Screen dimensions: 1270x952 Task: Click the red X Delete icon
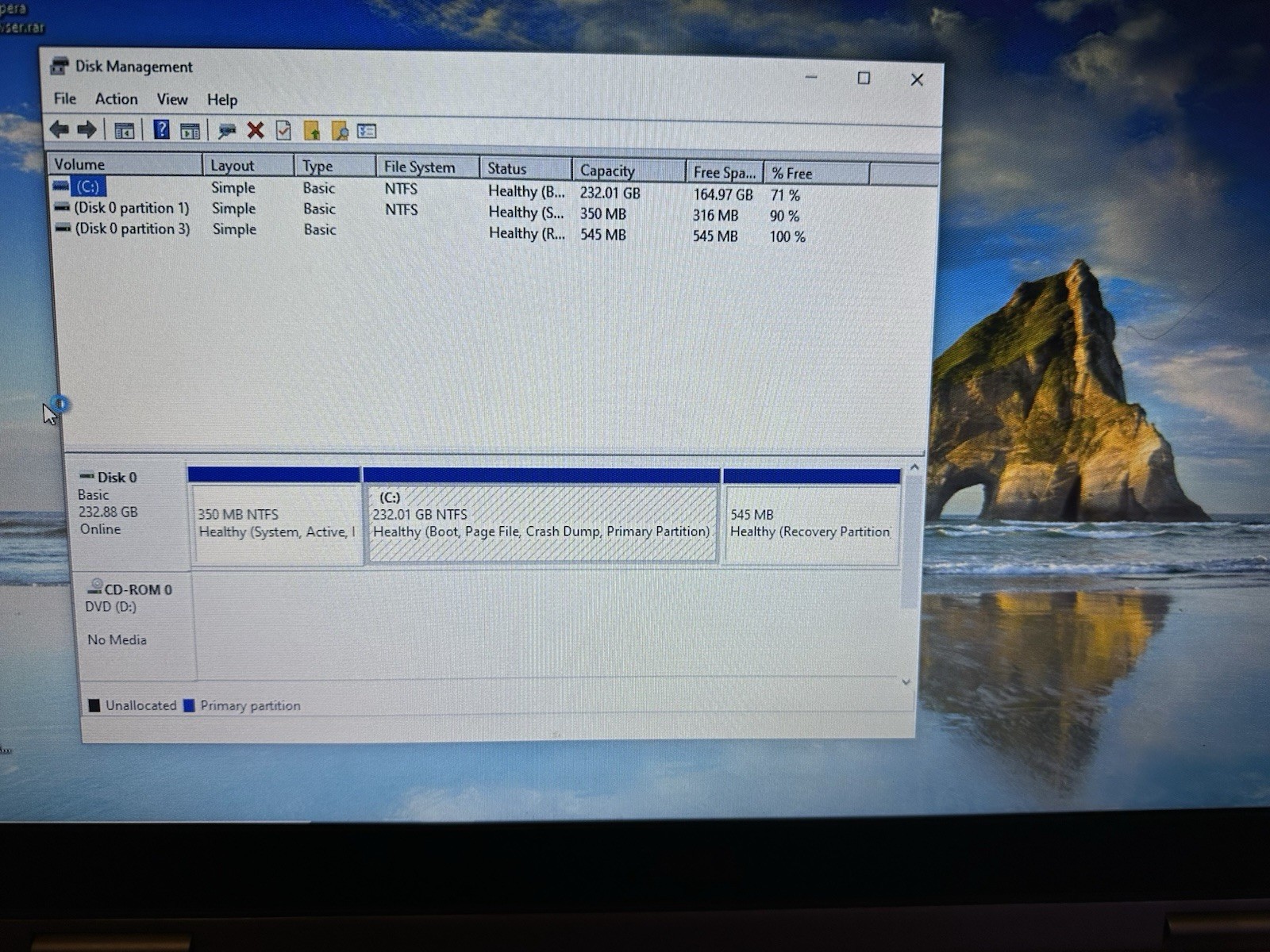pyautogui.click(x=255, y=130)
